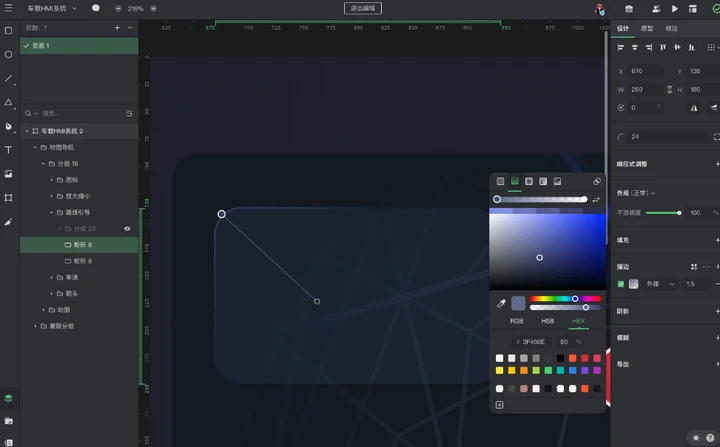Add an export setting in 导出 section

pos(717,364)
